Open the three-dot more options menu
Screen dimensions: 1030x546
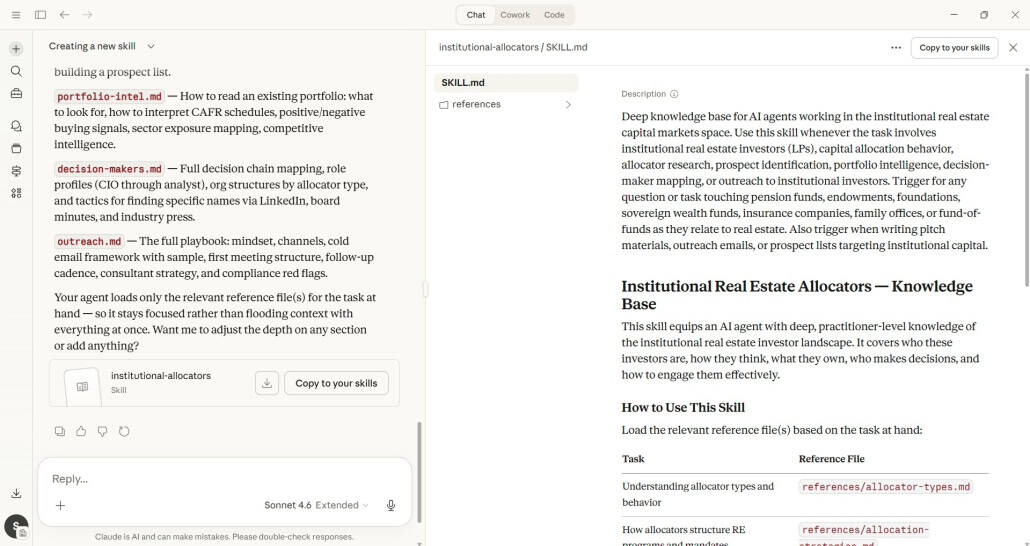895,47
